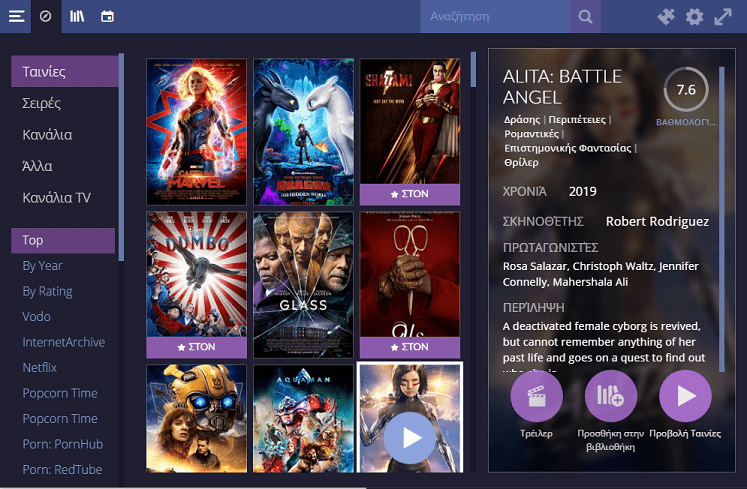Screen dimensions: 747x489
Task: Open the addons puzzle icon
Action: click(x=666, y=17)
